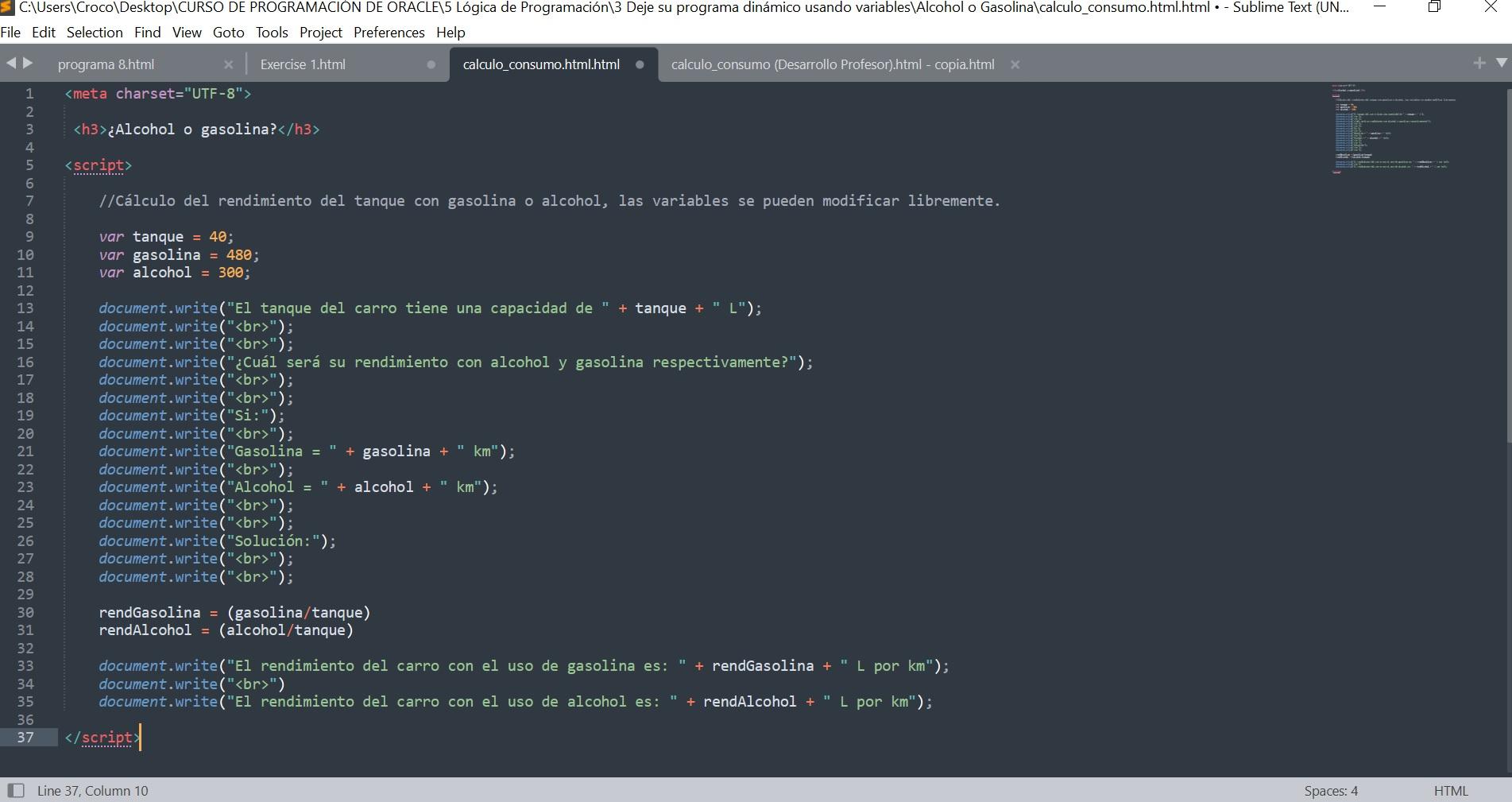
Task: Click the " L por km" string on line 33
Action: (887, 666)
